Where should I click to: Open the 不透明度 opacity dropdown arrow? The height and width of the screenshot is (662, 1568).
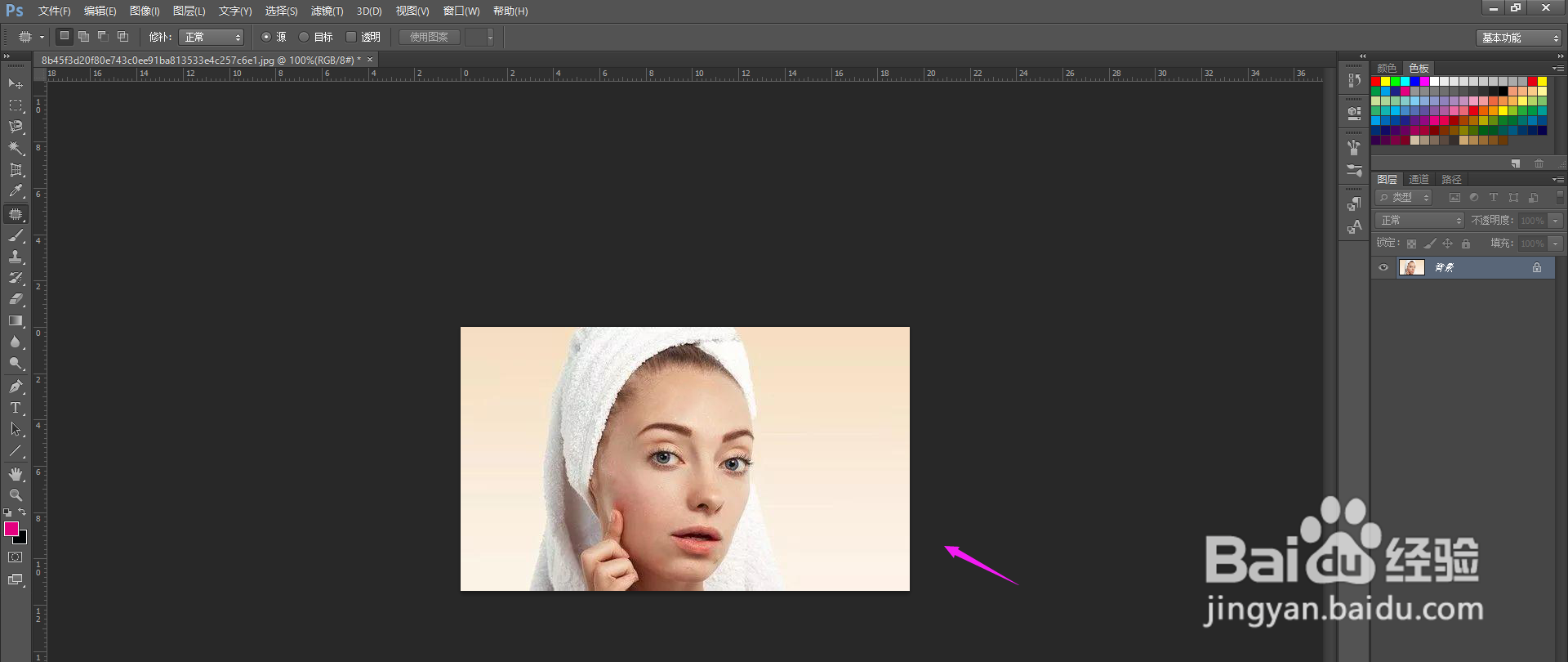(x=1555, y=221)
